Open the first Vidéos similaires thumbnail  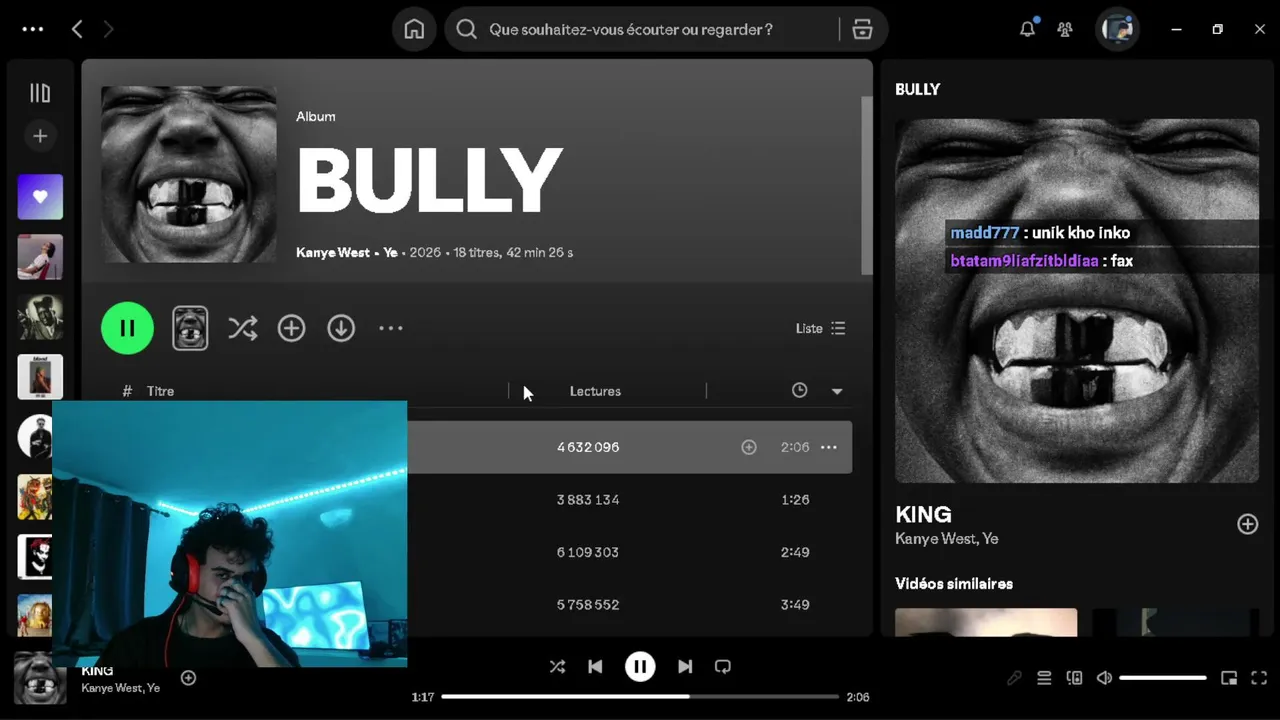(986, 622)
